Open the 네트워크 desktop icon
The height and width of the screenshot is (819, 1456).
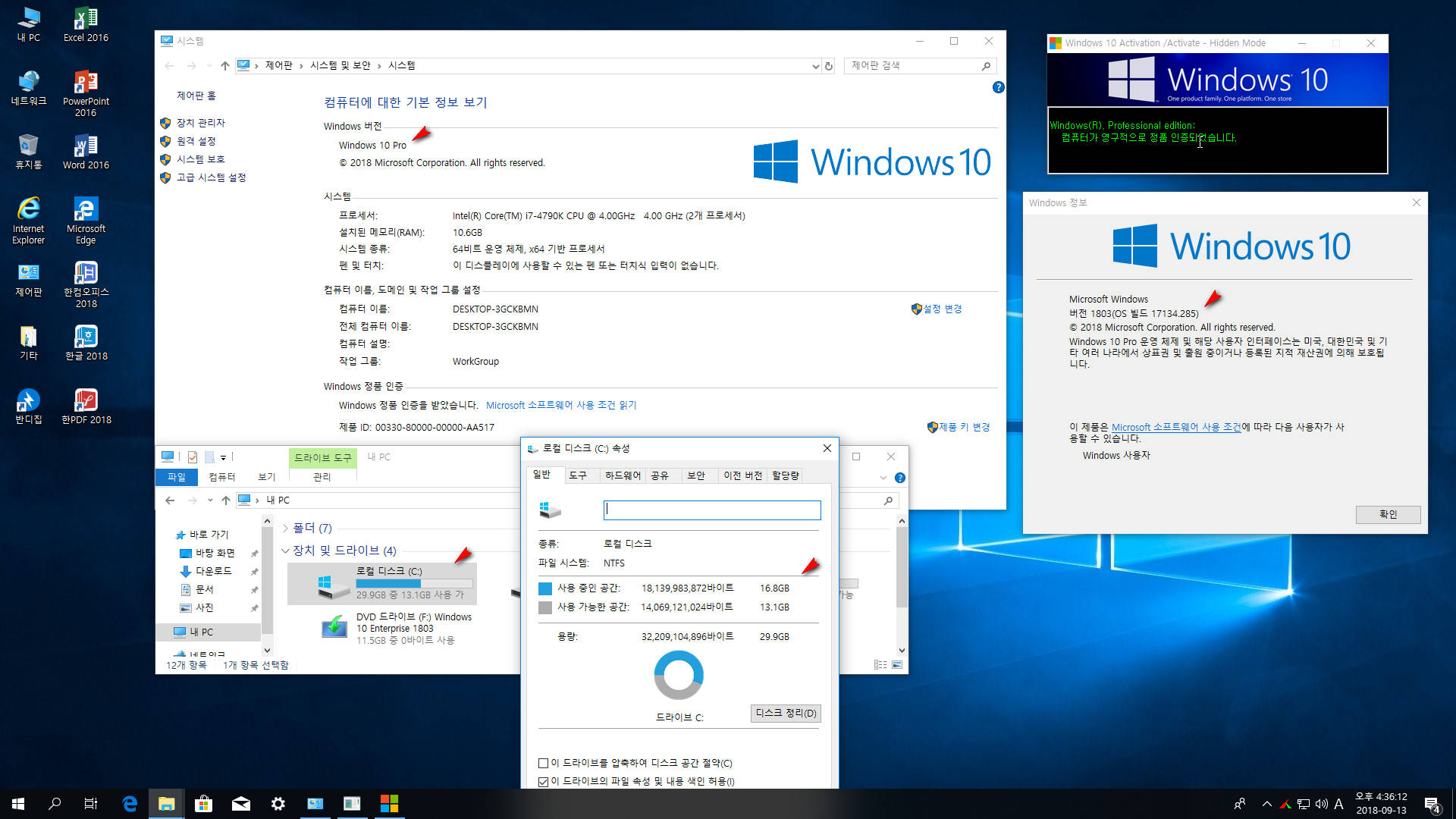coord(29,87)
